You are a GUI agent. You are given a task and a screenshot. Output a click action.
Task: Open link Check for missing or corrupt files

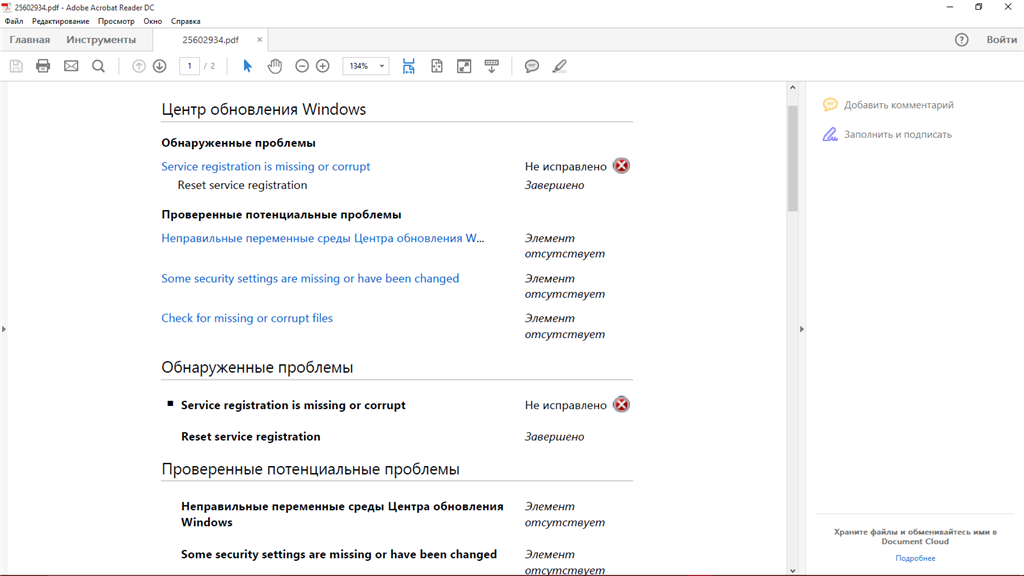pos(247,318)
